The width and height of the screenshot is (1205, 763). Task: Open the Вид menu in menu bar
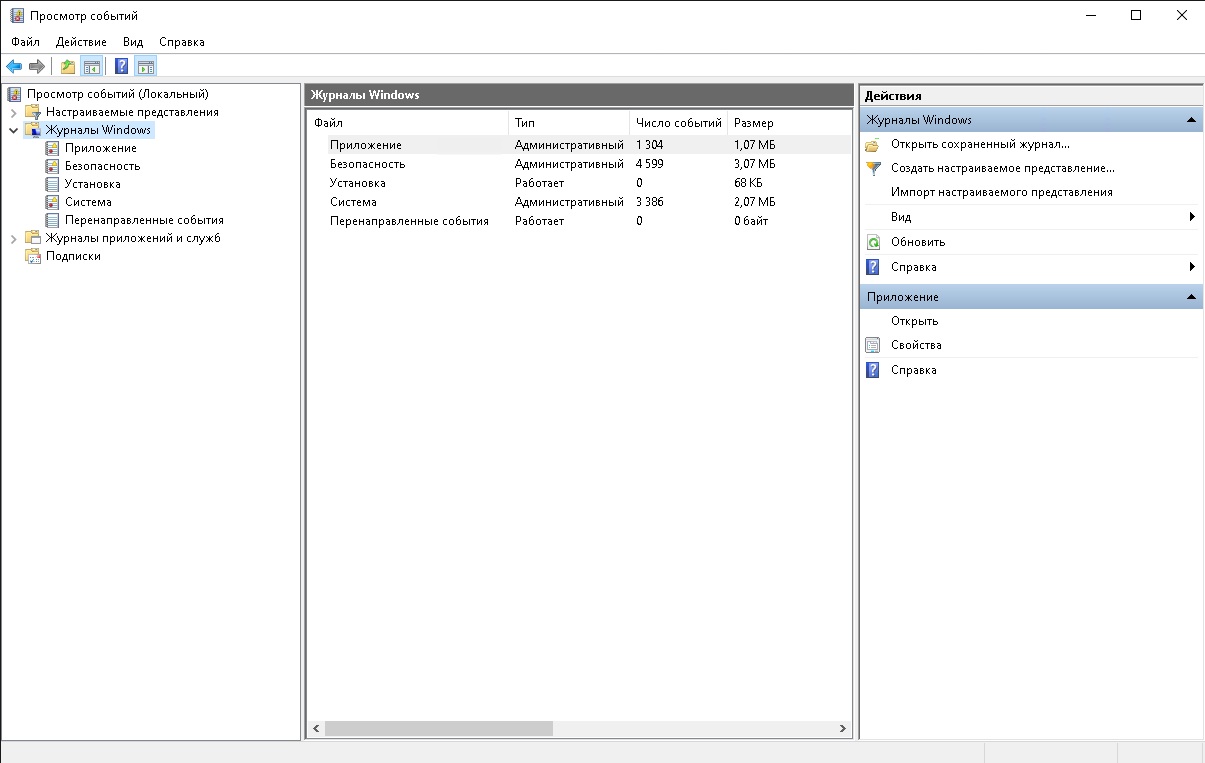(x=133, y=42)
